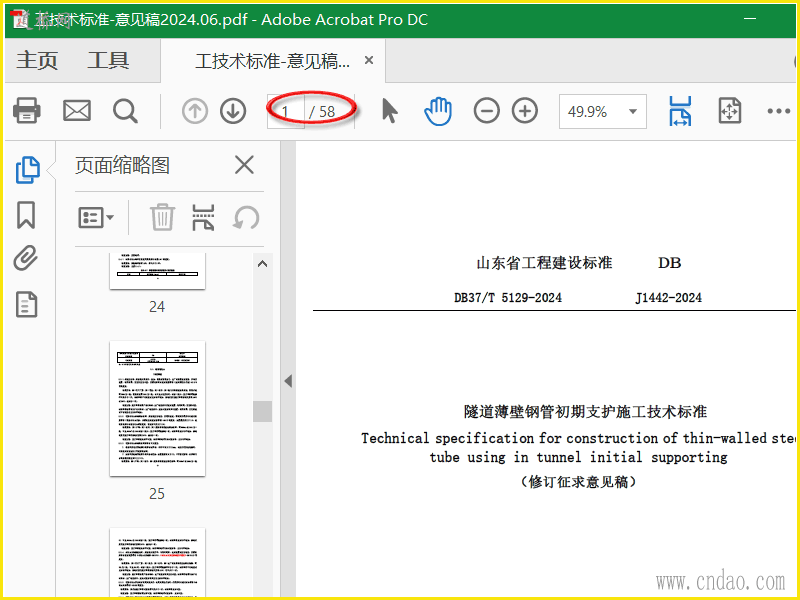Open the attachments paperclip icon
This screenshot has height=600, width=800.
[26, 258]
